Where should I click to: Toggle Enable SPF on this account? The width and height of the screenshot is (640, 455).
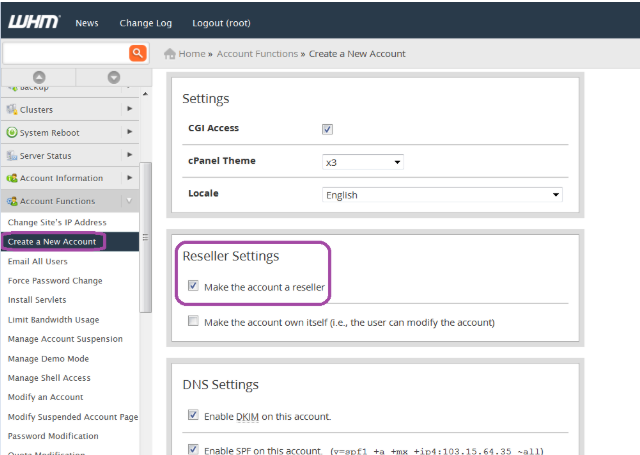(x=193, y=449)
